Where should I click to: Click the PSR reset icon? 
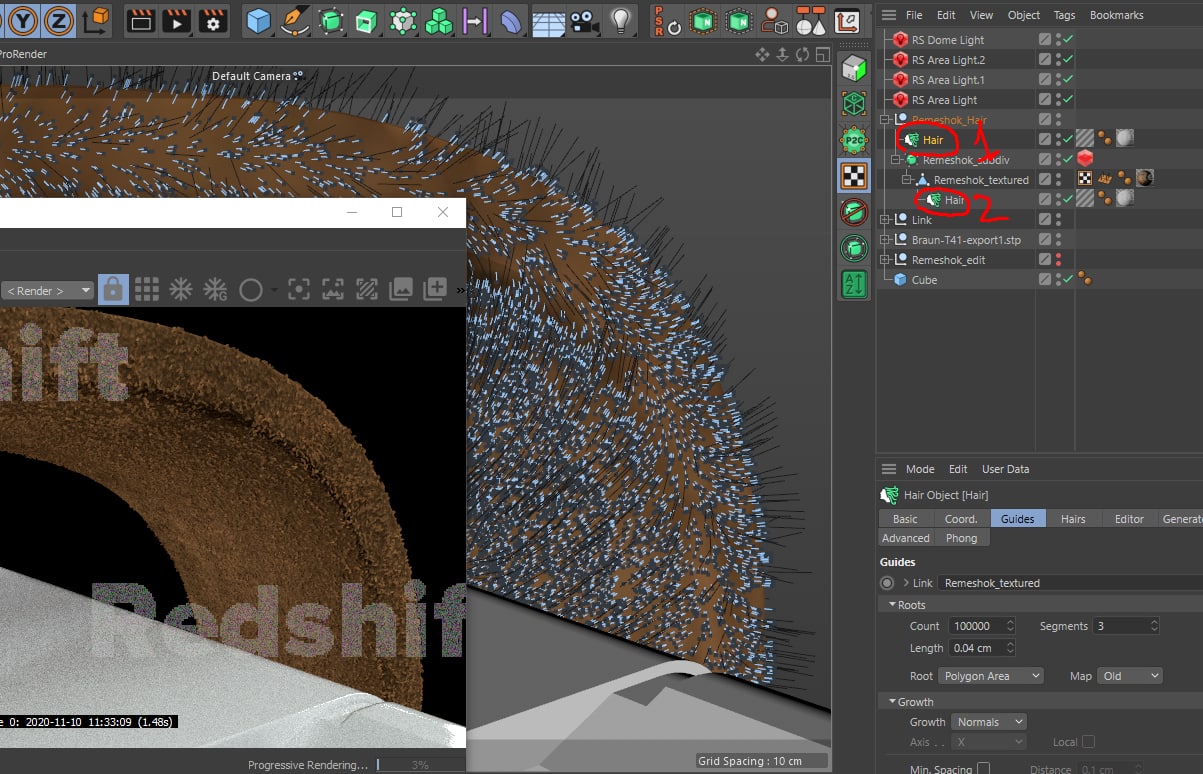[666, 19]
